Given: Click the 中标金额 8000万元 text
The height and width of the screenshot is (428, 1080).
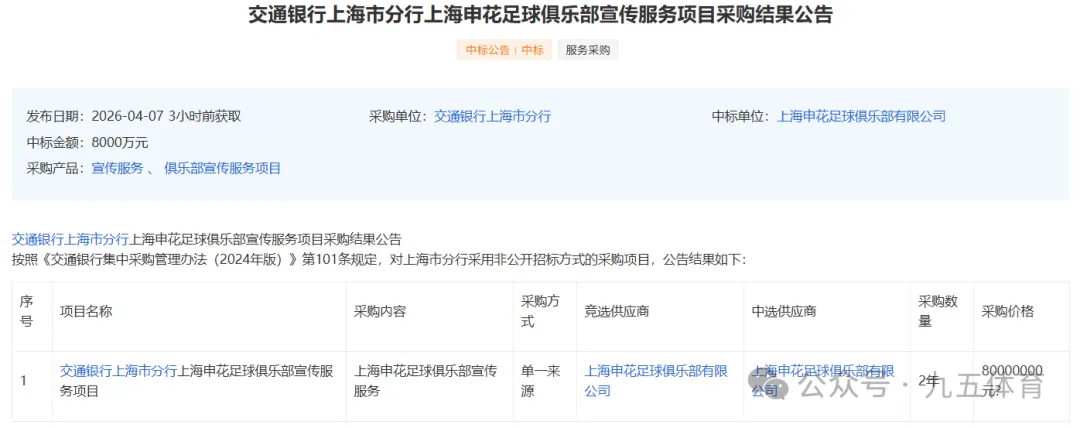Looking at the screenshot, I should [x=87, y=143].
